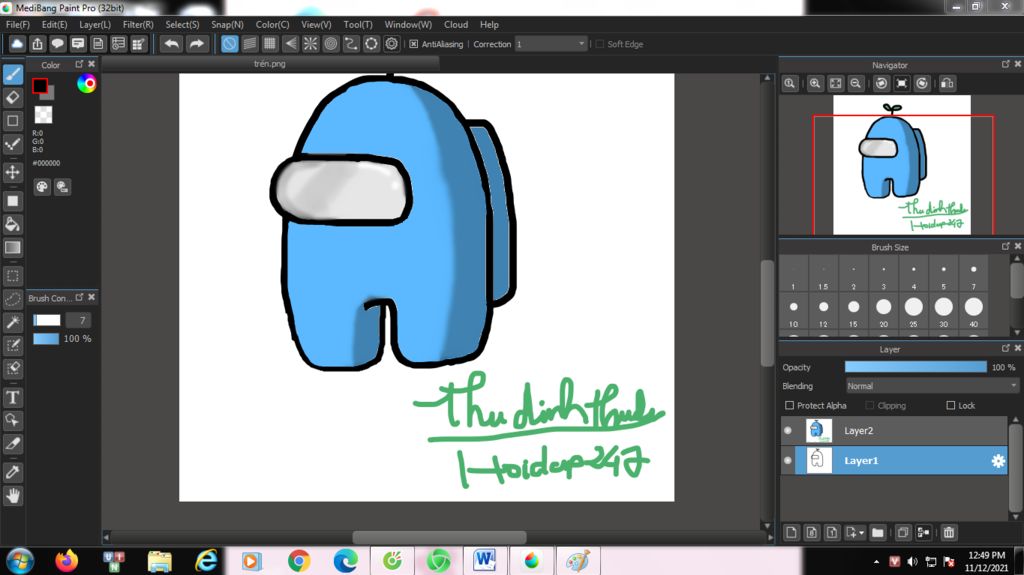Viewport: 1024px width, 575px height.
Task: Select the rectangular Select tool
Action: (x=13, y=276)
